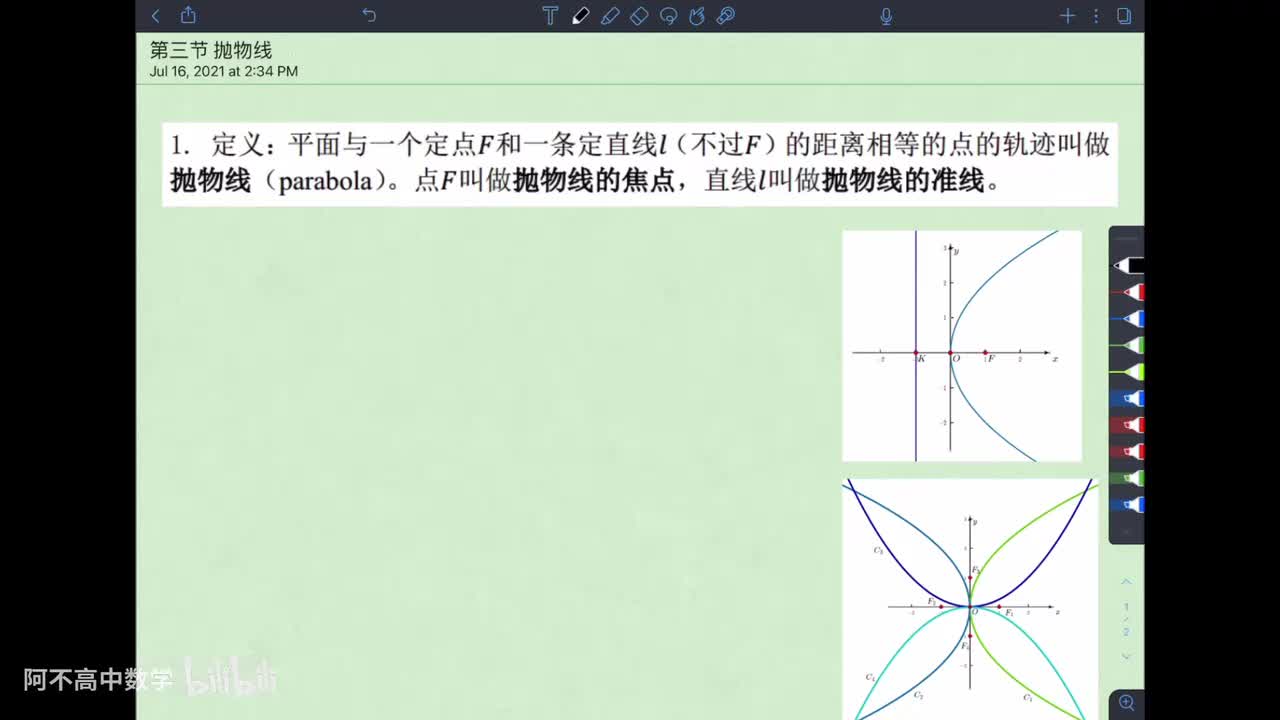1280x720 pixels.
Task: Start audio recording with the microphone
Action: point(886,15)
